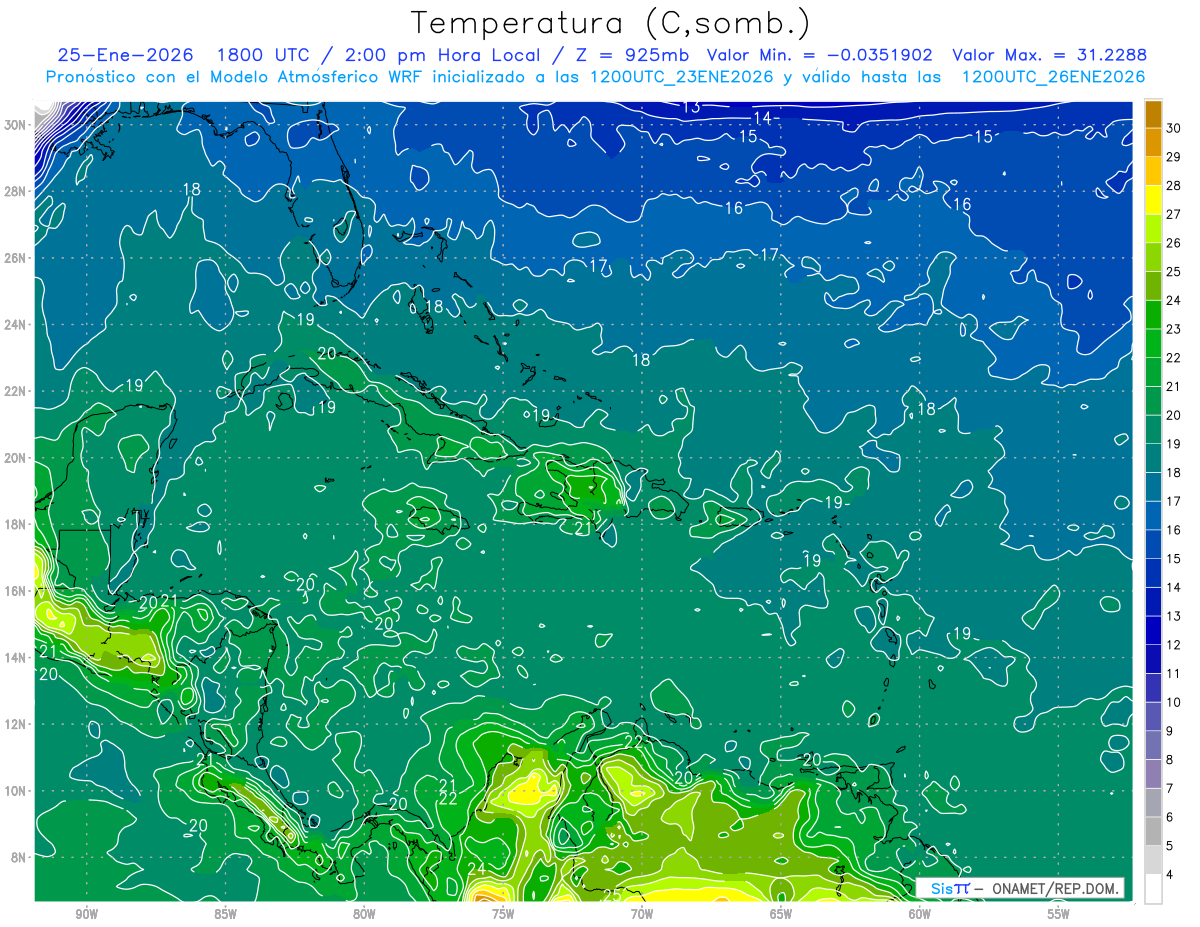Click the 30N latitude axis label

tap(15, 125)
